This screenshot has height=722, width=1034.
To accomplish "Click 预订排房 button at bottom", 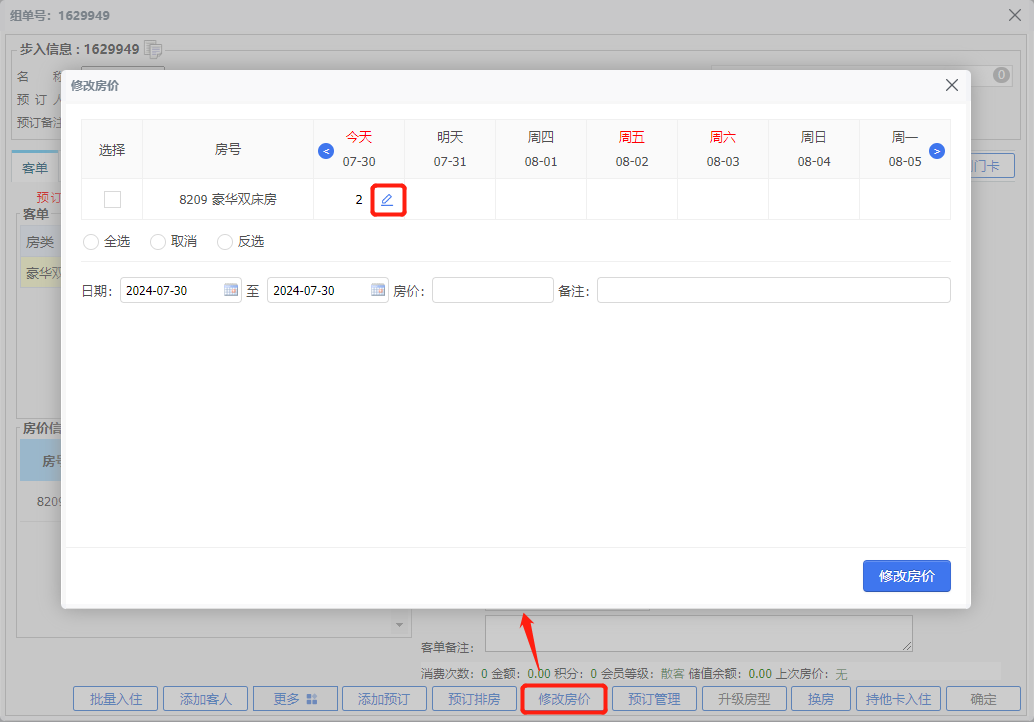I will click(474, 699).
